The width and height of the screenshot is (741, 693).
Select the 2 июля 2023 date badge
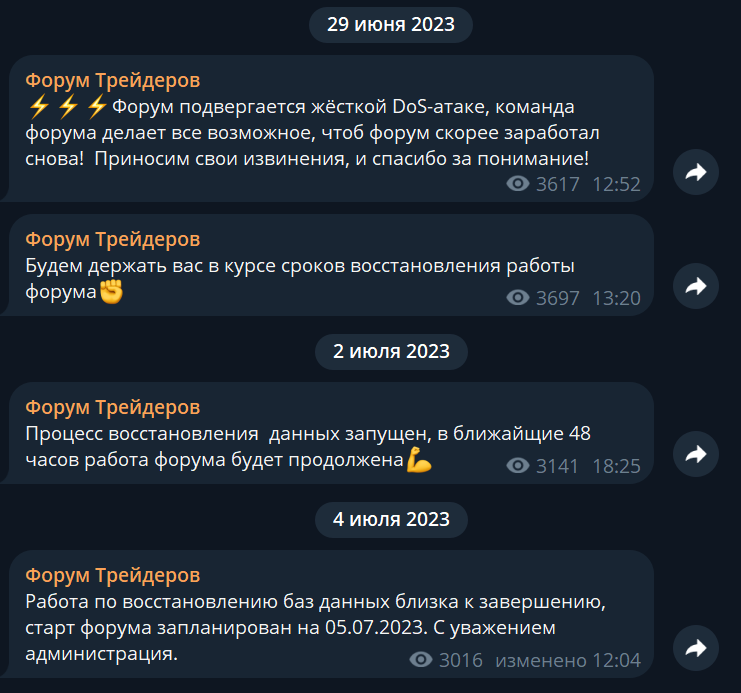click(x=391, y=352)
